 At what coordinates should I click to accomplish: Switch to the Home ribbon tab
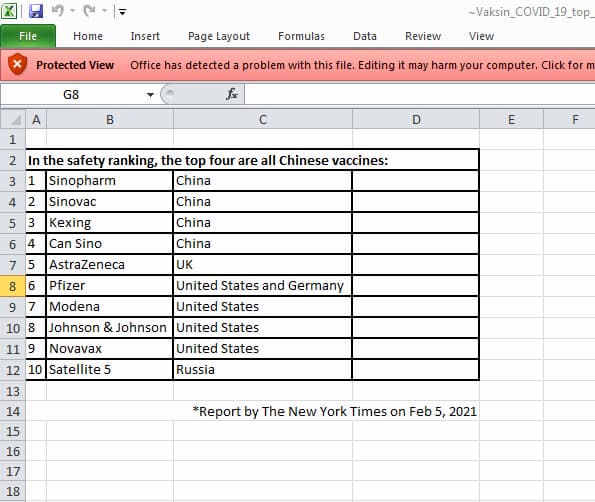(88, 36)
